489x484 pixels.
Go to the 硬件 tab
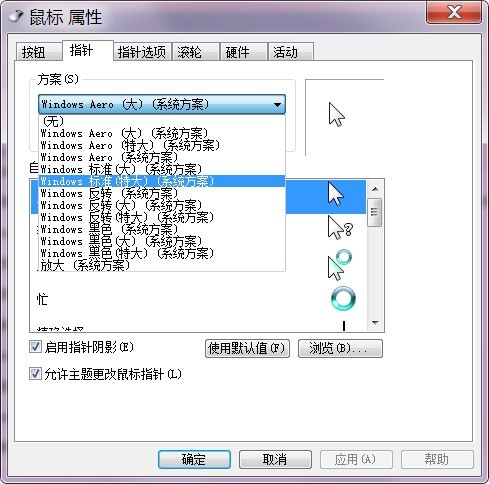click(244, 52)
